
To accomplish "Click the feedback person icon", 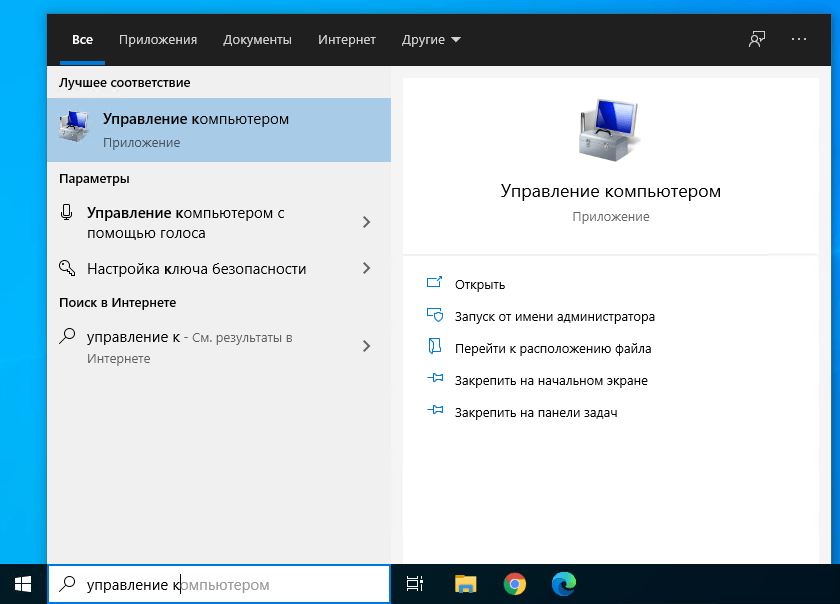I will 756,39.
